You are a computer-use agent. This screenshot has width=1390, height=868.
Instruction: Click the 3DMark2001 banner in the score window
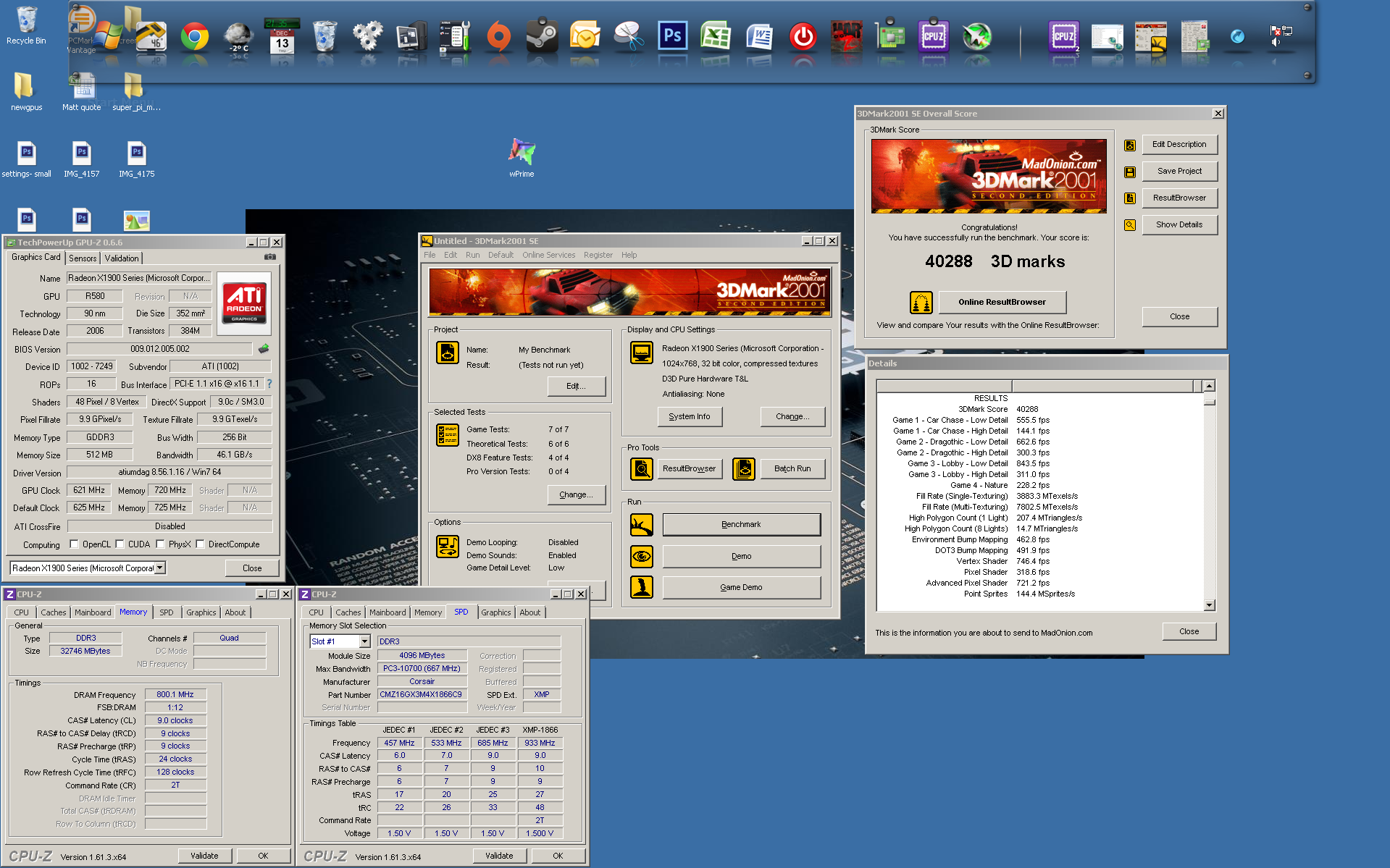click(x=989, y=176)
